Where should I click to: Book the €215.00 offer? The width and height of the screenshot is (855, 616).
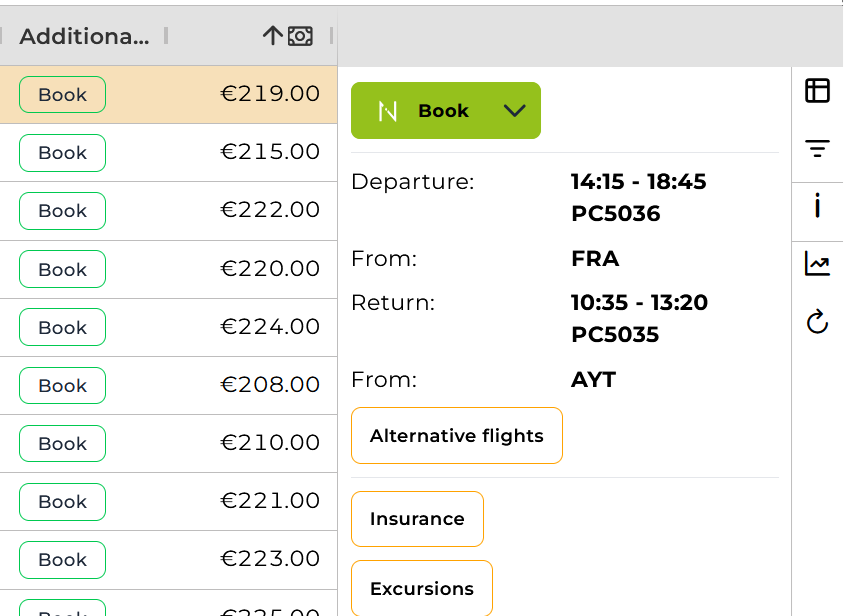point(62,153)
